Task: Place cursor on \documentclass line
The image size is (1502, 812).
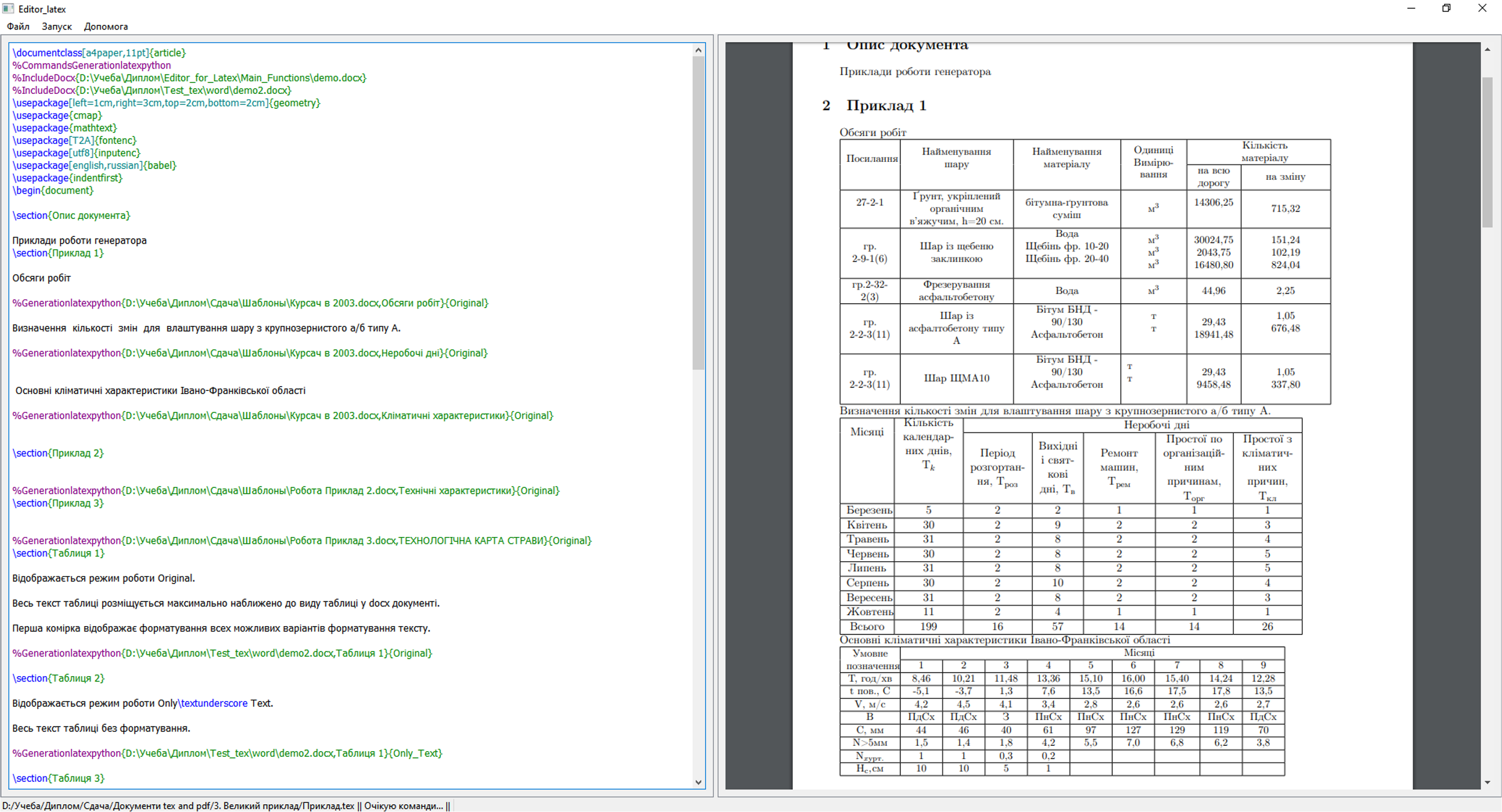Action: pyautogui.click(x=99, y=53)
